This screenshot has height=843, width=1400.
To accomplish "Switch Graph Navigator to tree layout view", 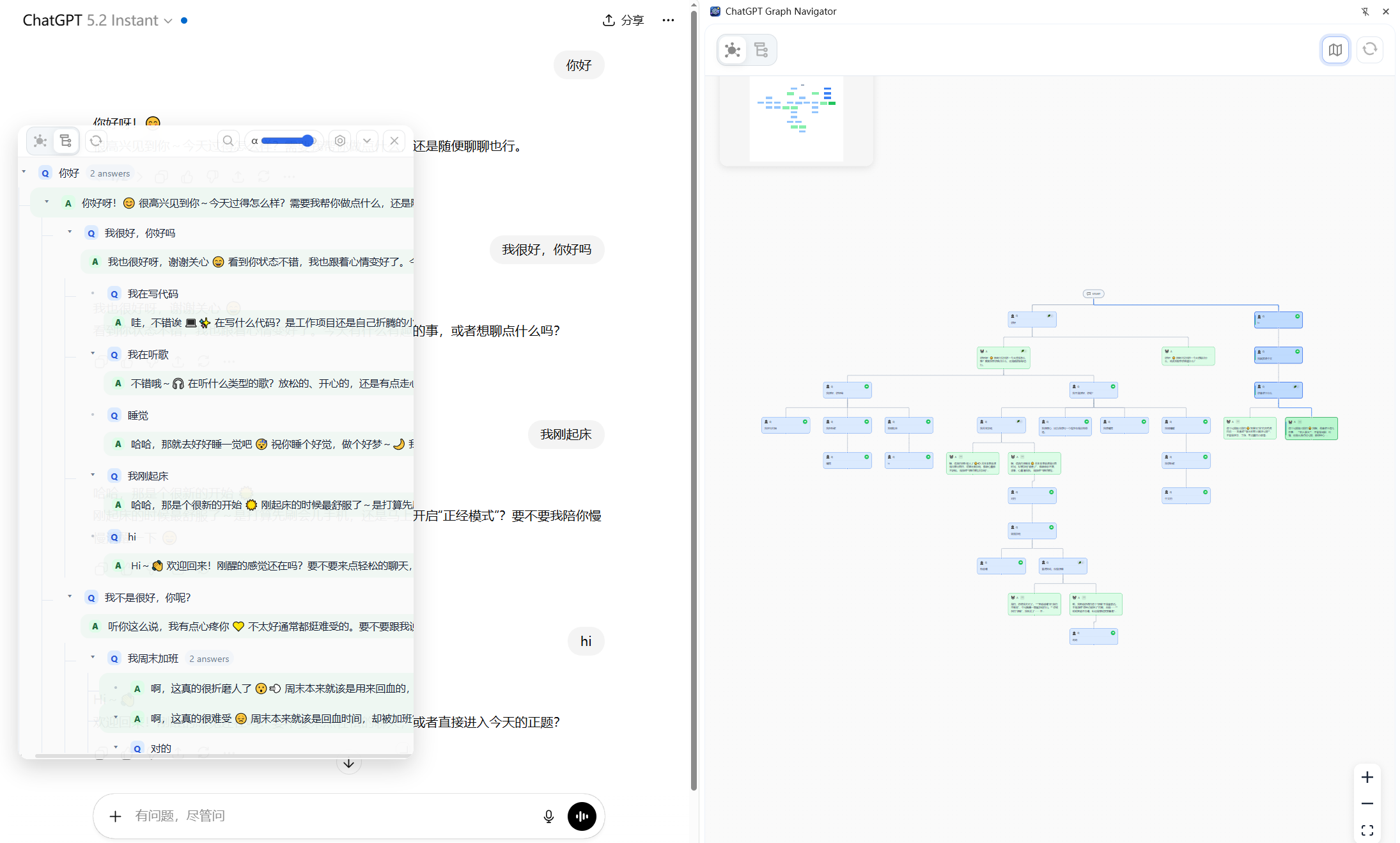I will pyautogui.click(x=761, y=50).
